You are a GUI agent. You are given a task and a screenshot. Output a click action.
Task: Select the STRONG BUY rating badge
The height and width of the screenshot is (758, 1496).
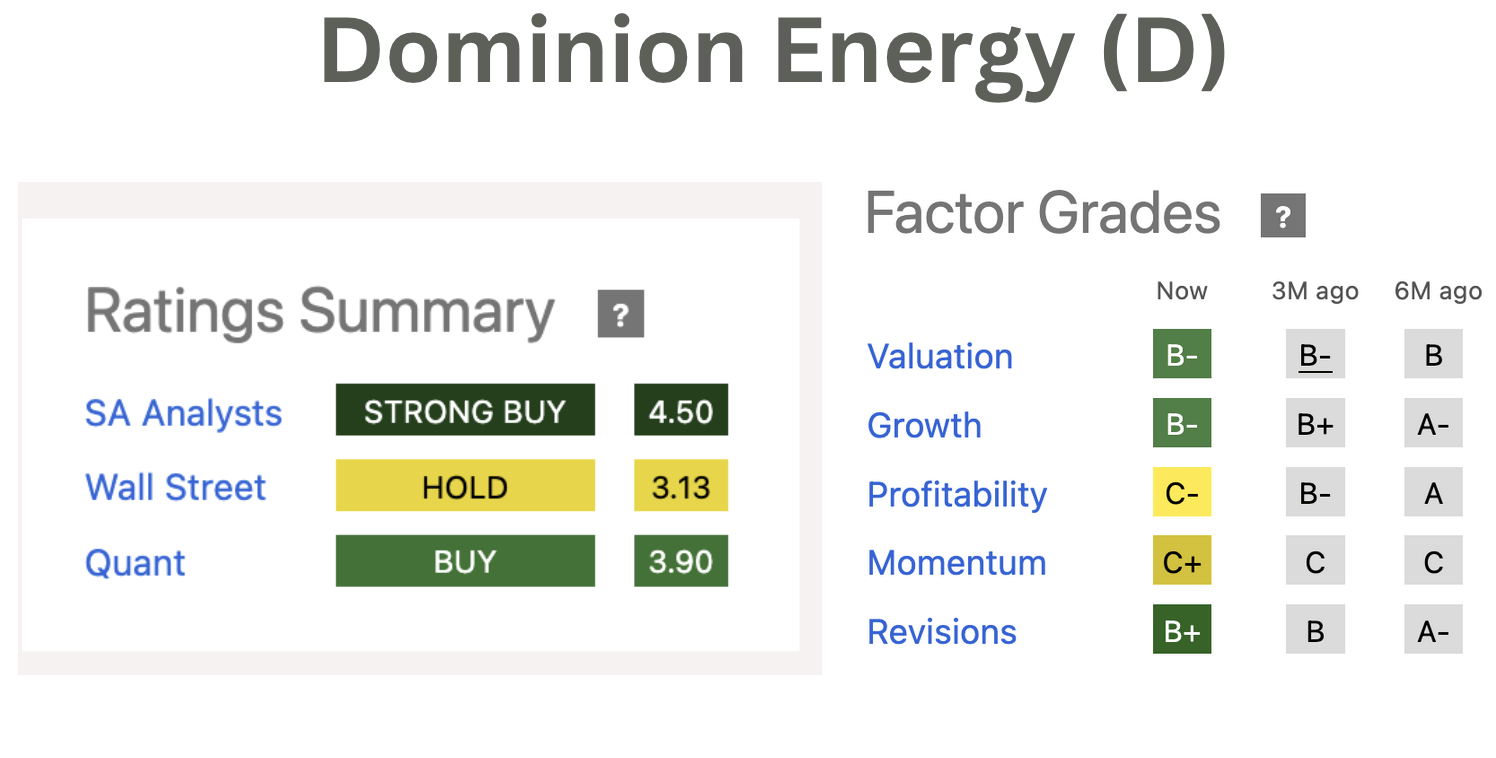pos(465,410)
